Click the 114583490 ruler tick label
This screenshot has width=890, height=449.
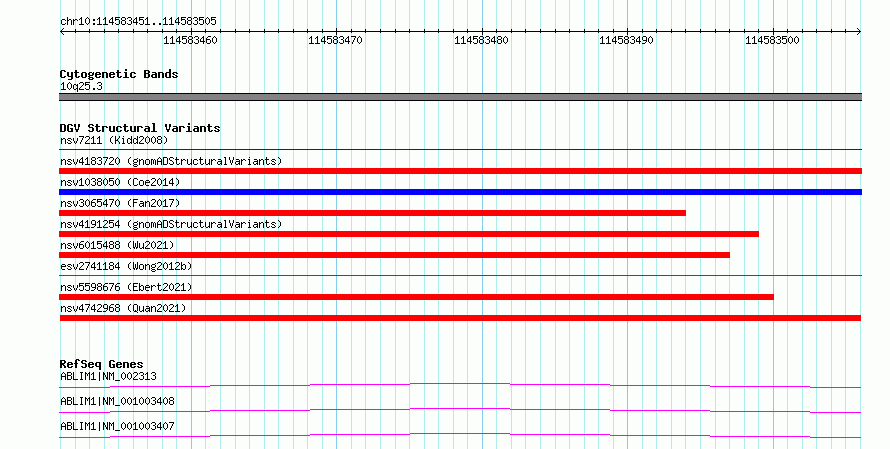[x=626, y=40]
